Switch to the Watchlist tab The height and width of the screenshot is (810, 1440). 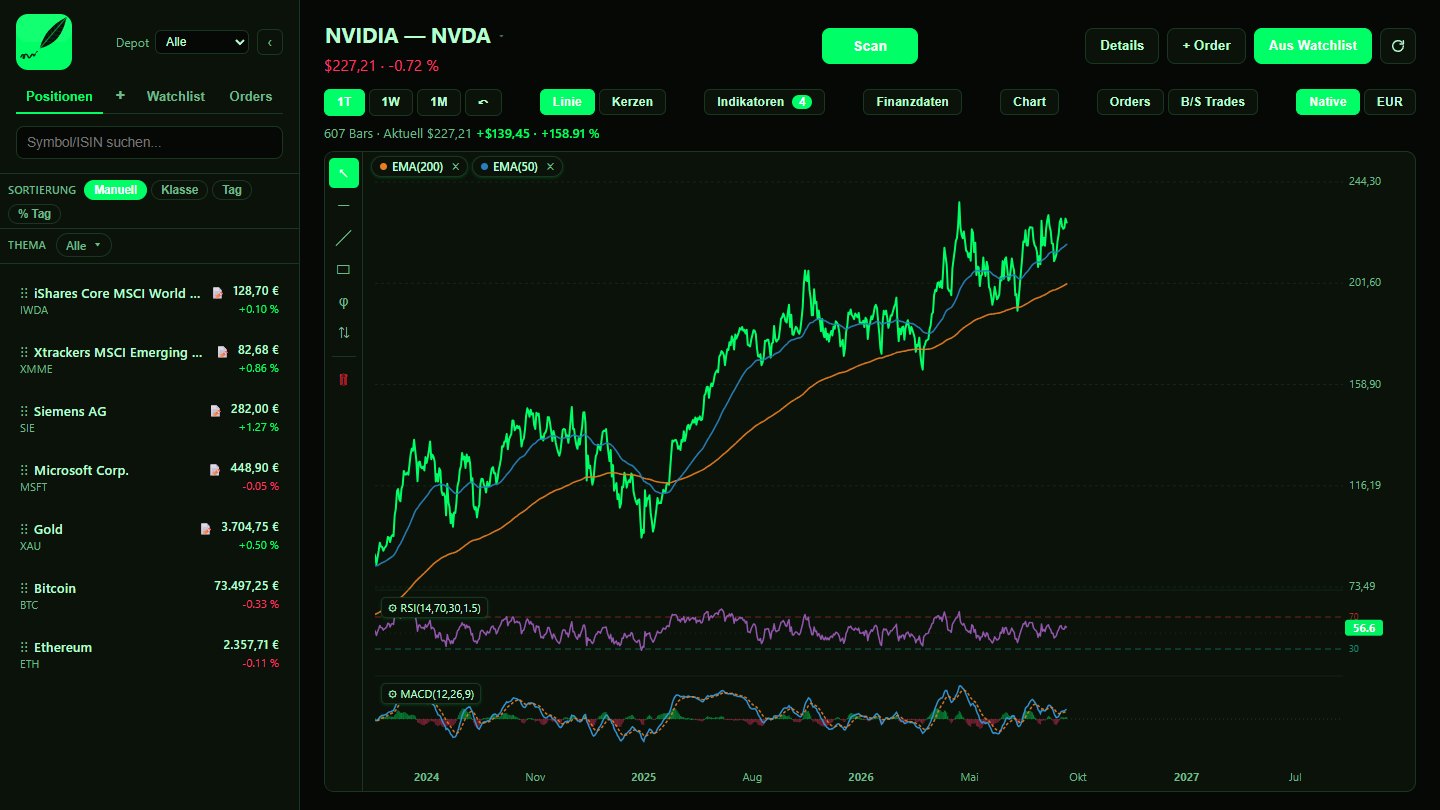click(176, 96)
